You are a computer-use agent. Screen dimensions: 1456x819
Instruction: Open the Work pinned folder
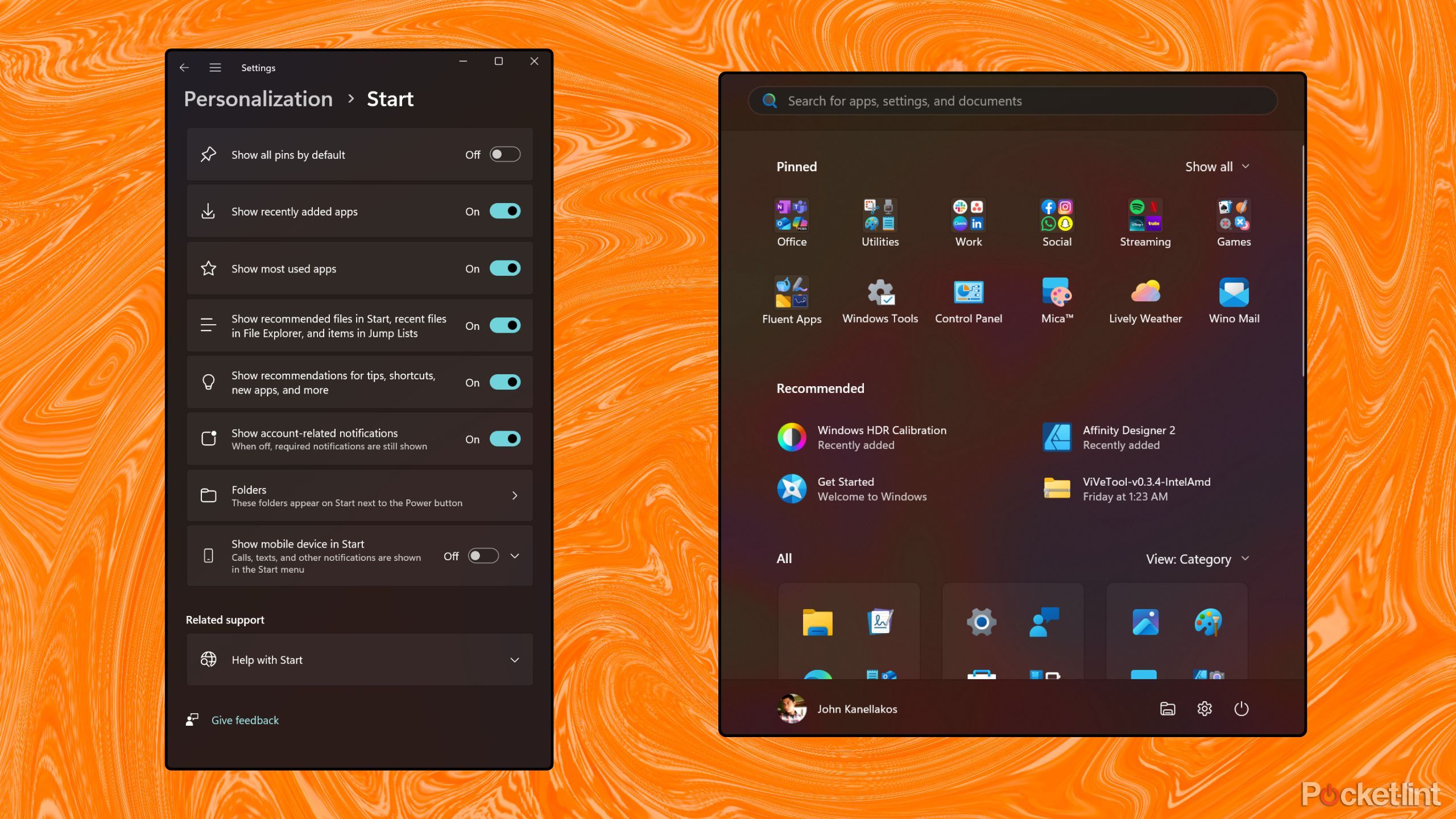pos(969,222)
